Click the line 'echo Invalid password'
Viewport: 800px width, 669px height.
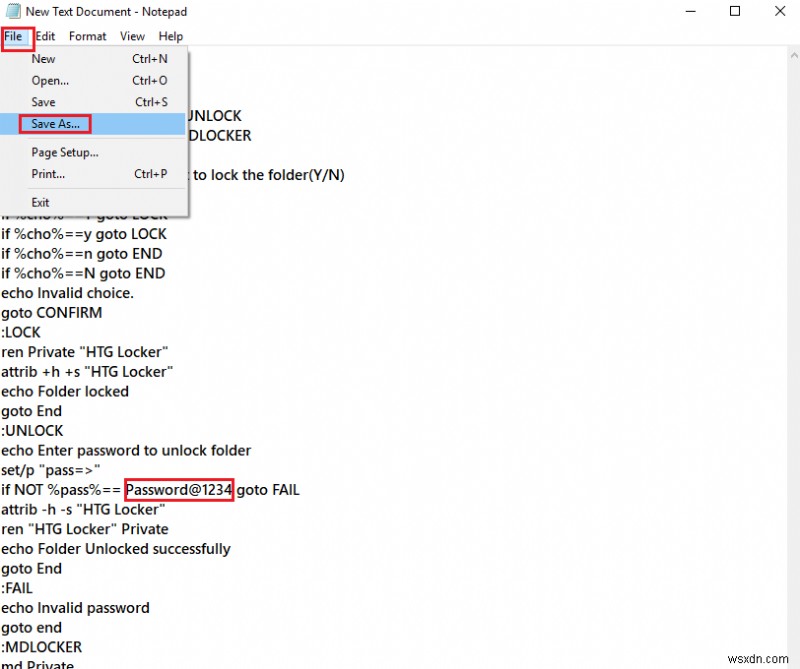tap(76, 608)
